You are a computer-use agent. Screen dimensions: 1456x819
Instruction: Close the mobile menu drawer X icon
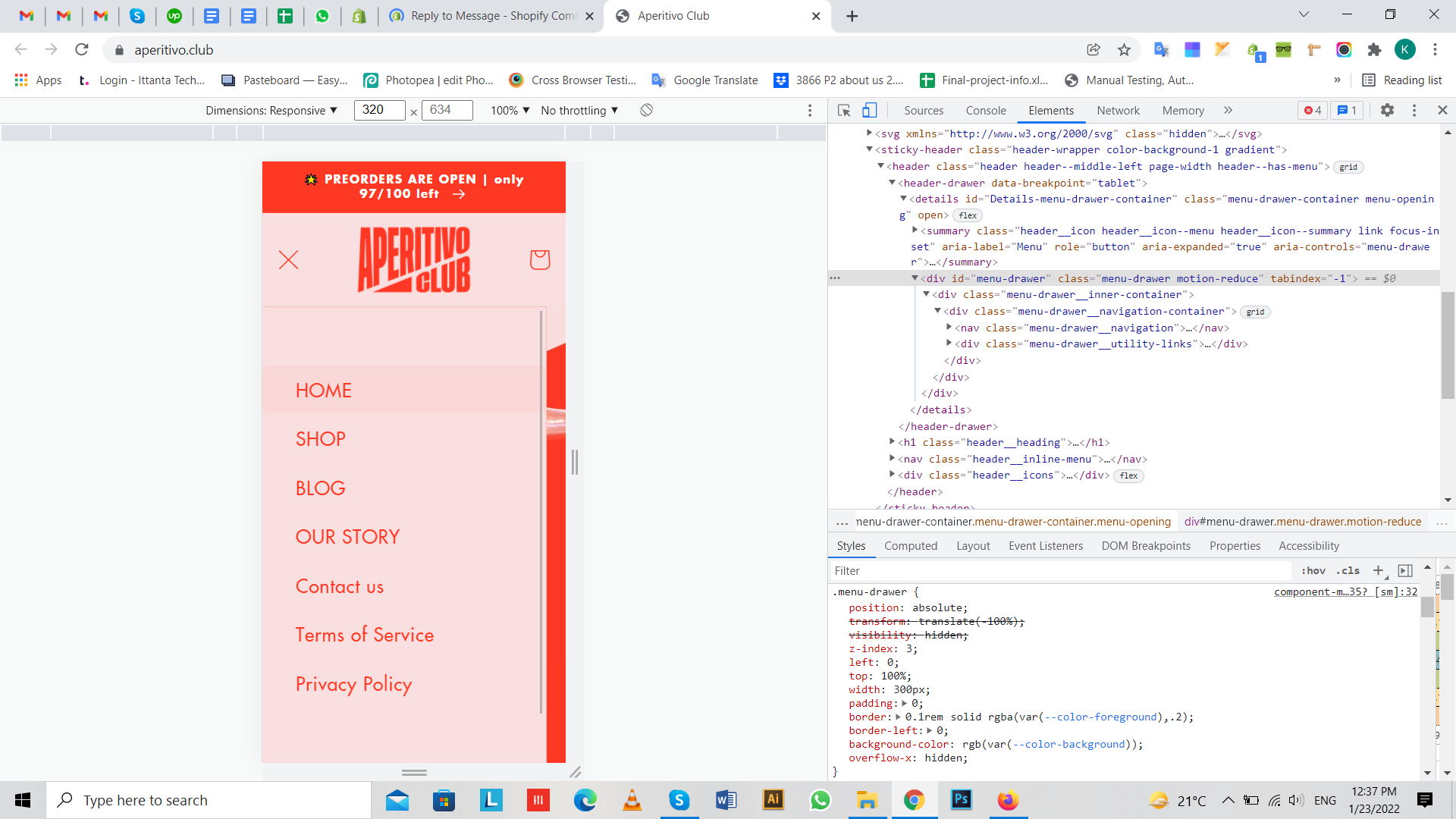[x=288, y=260]
